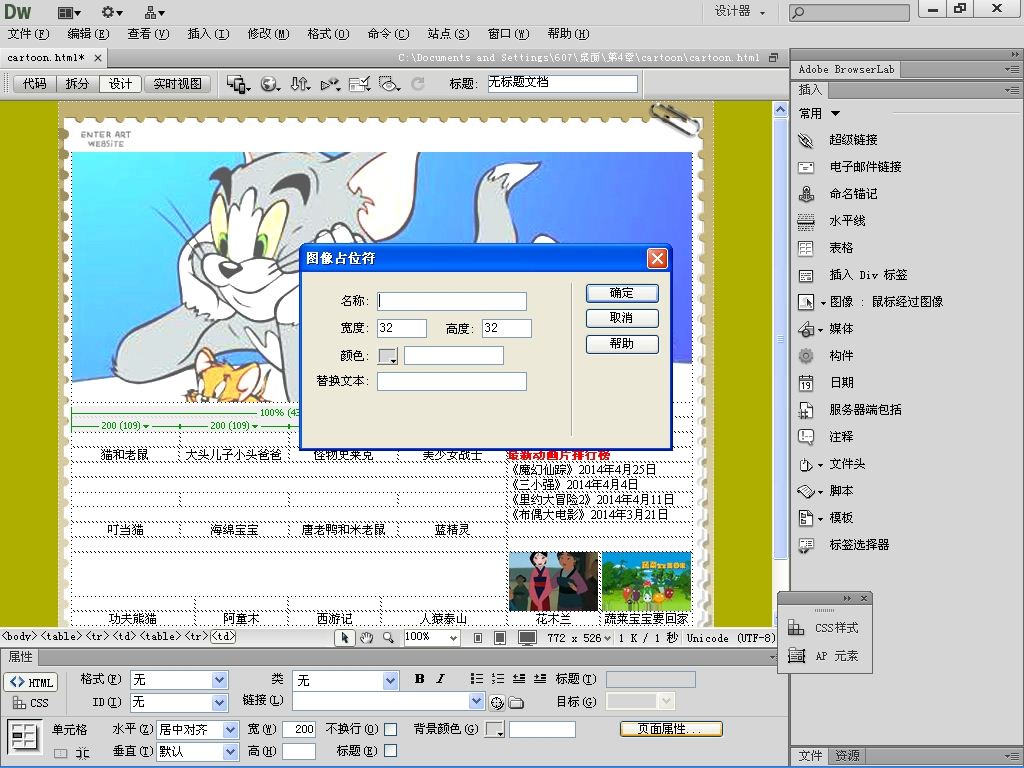Toggle the No Wrap (不换行) checkbox

click(391, 729)
